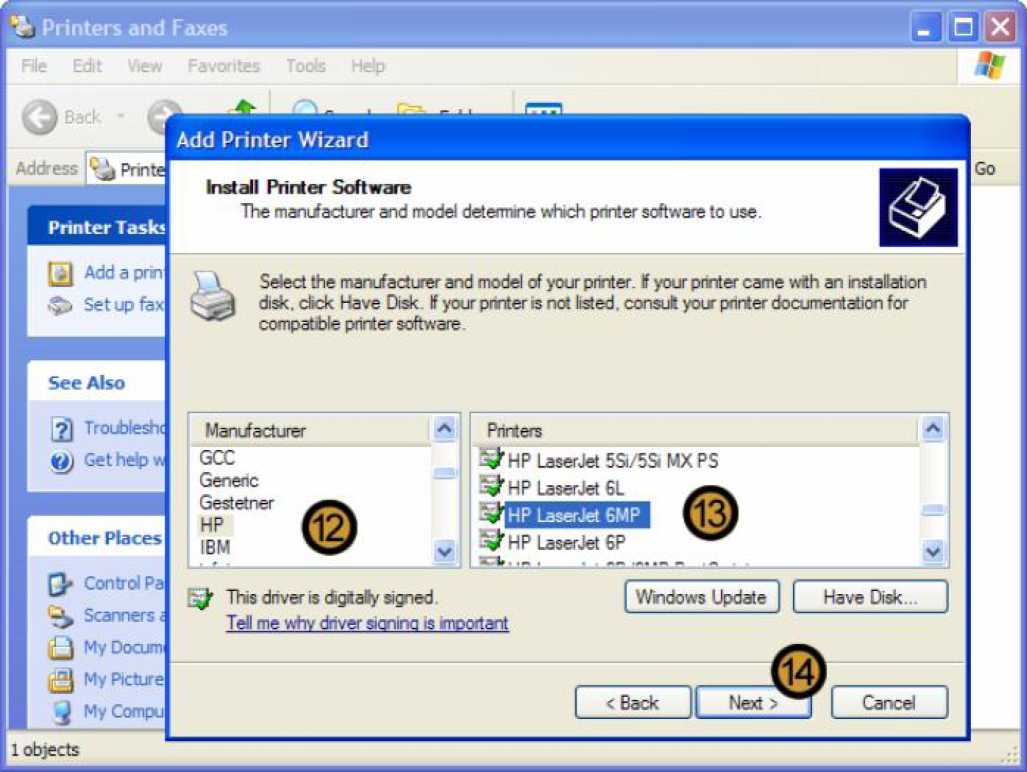The width and height of the screenshot is (1027, 772).
Task: Click the Printers column header
Action: (x=696, y=430)
